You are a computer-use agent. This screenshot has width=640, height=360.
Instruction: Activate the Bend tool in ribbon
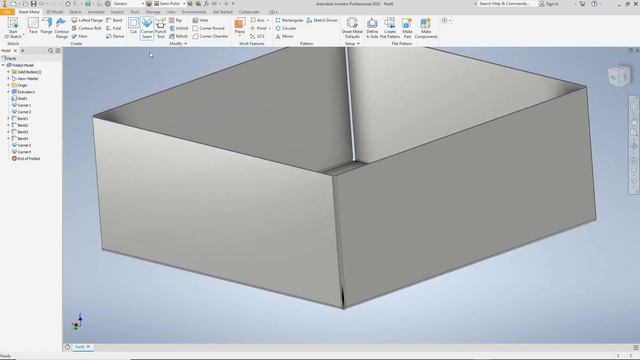tap(114, 20)
